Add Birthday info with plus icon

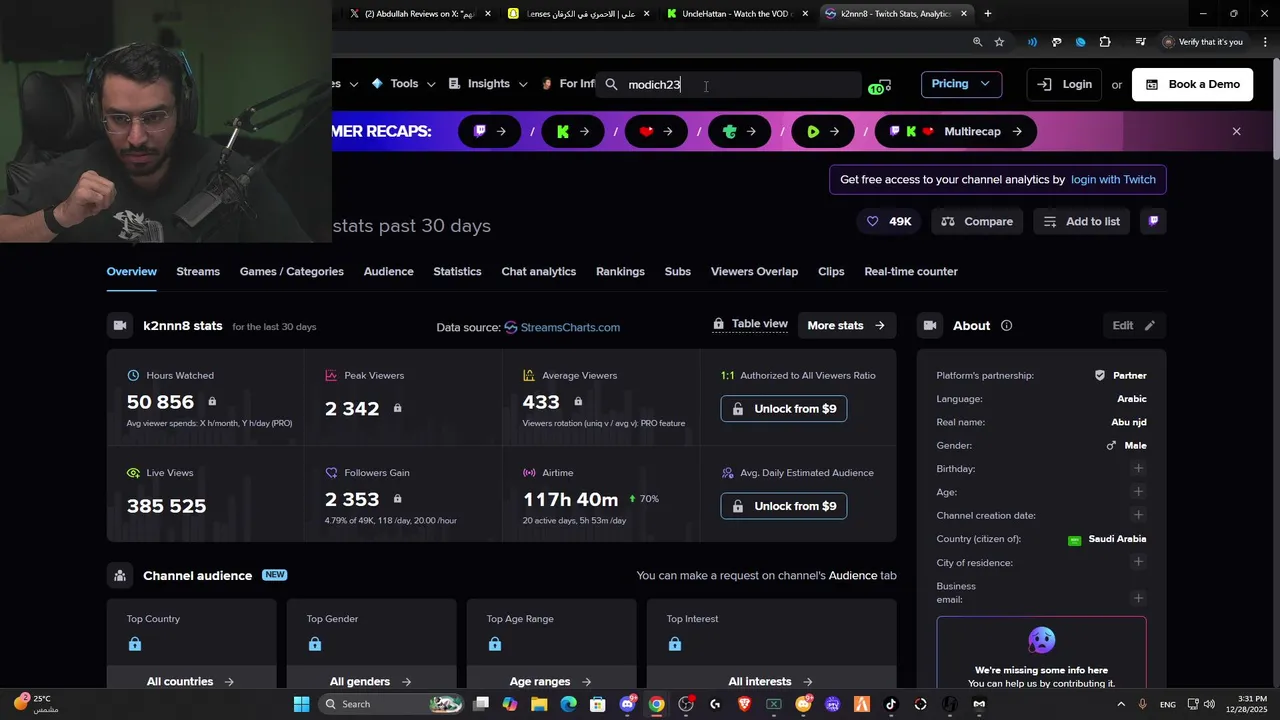(x=1138, y=468)
